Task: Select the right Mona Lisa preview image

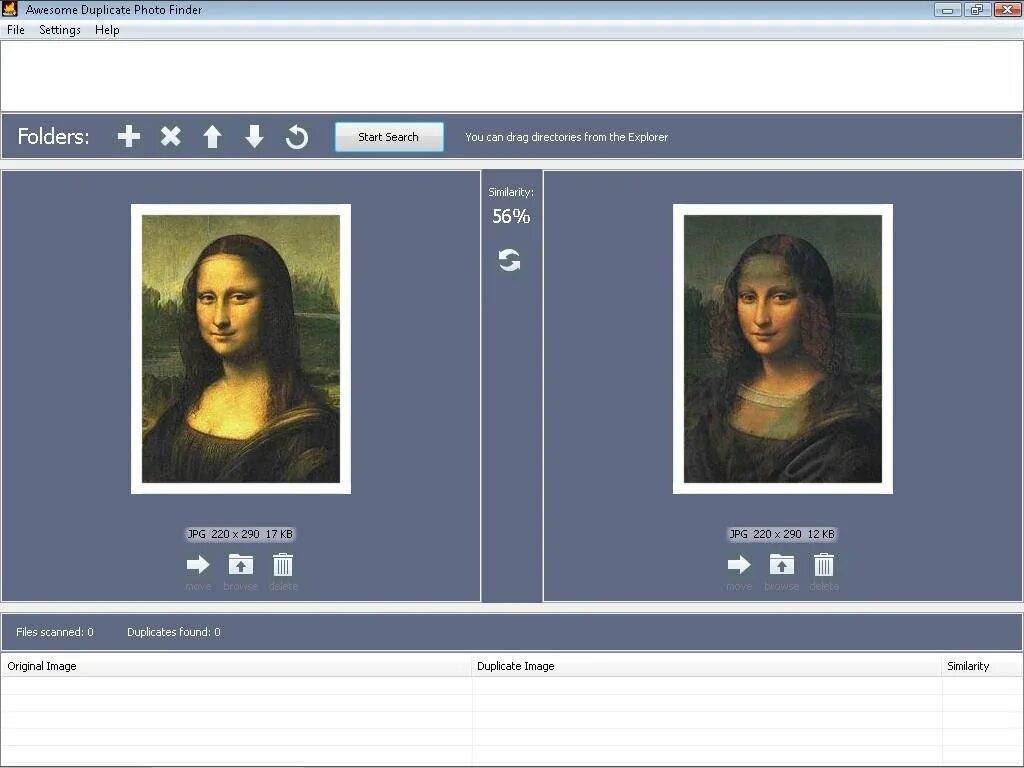Action: (783, 349)
